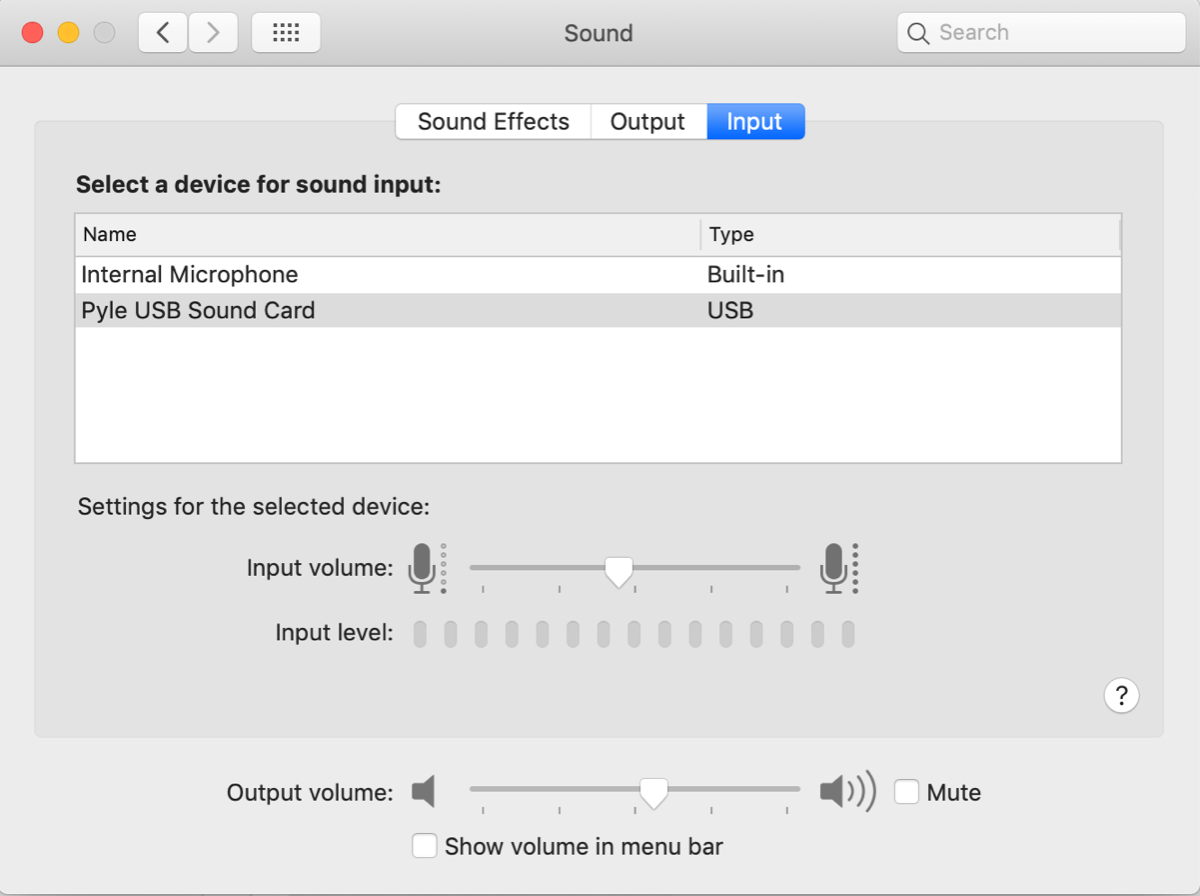Sort devices by Name column header
Image resolution: width=1200 pixels, height=896 pixels.
110,234
